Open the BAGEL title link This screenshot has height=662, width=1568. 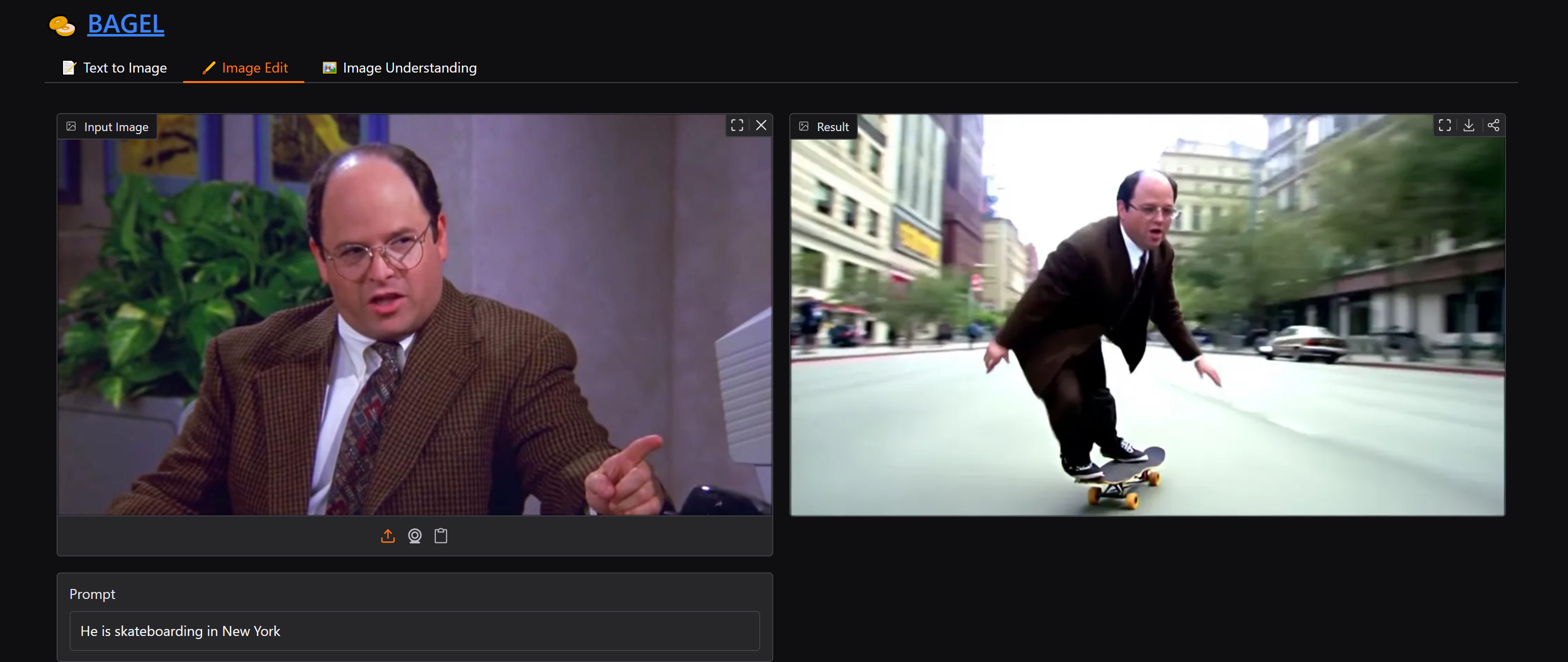(x=126, y=25)
